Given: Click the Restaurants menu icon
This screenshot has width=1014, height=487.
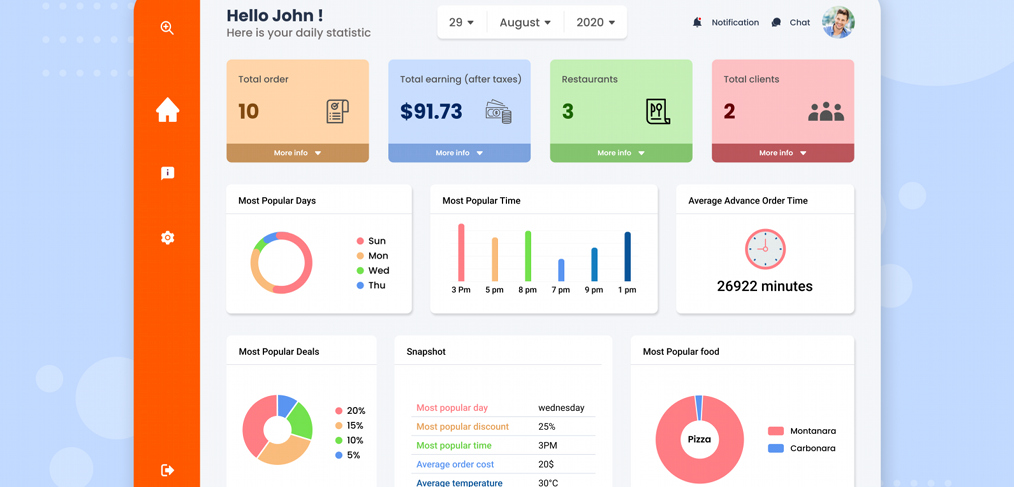Looking at the screenshot, I should click(x=658, y=111).
